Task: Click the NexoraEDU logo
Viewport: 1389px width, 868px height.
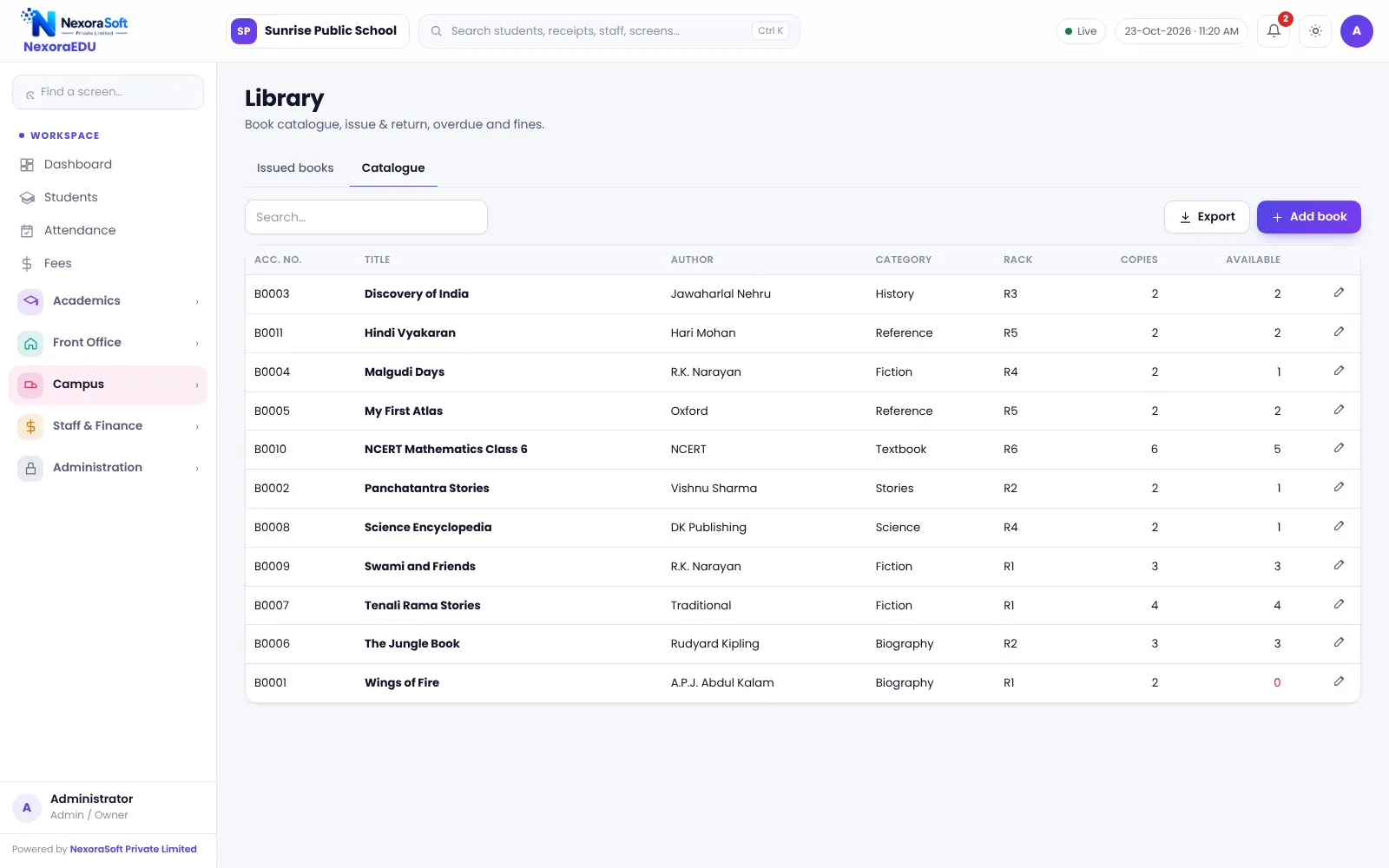Action: pyautogui.click(x=75, y=31)
